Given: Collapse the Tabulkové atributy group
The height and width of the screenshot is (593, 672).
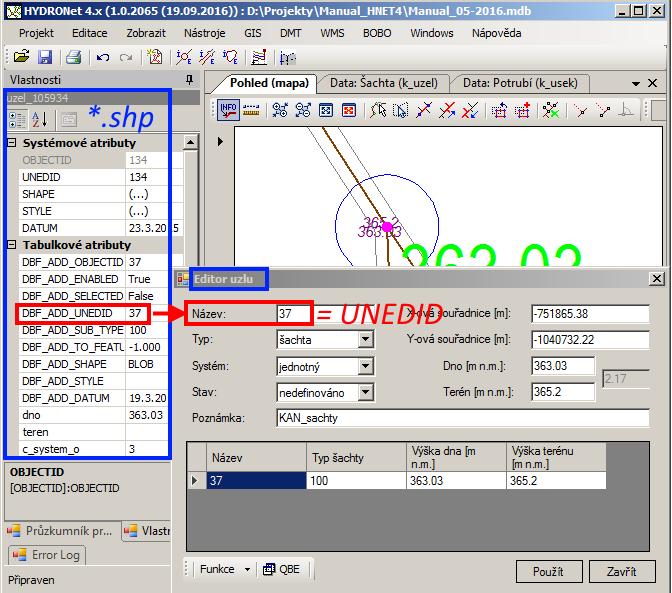Looking at the screenshot, I should (12, 245).
